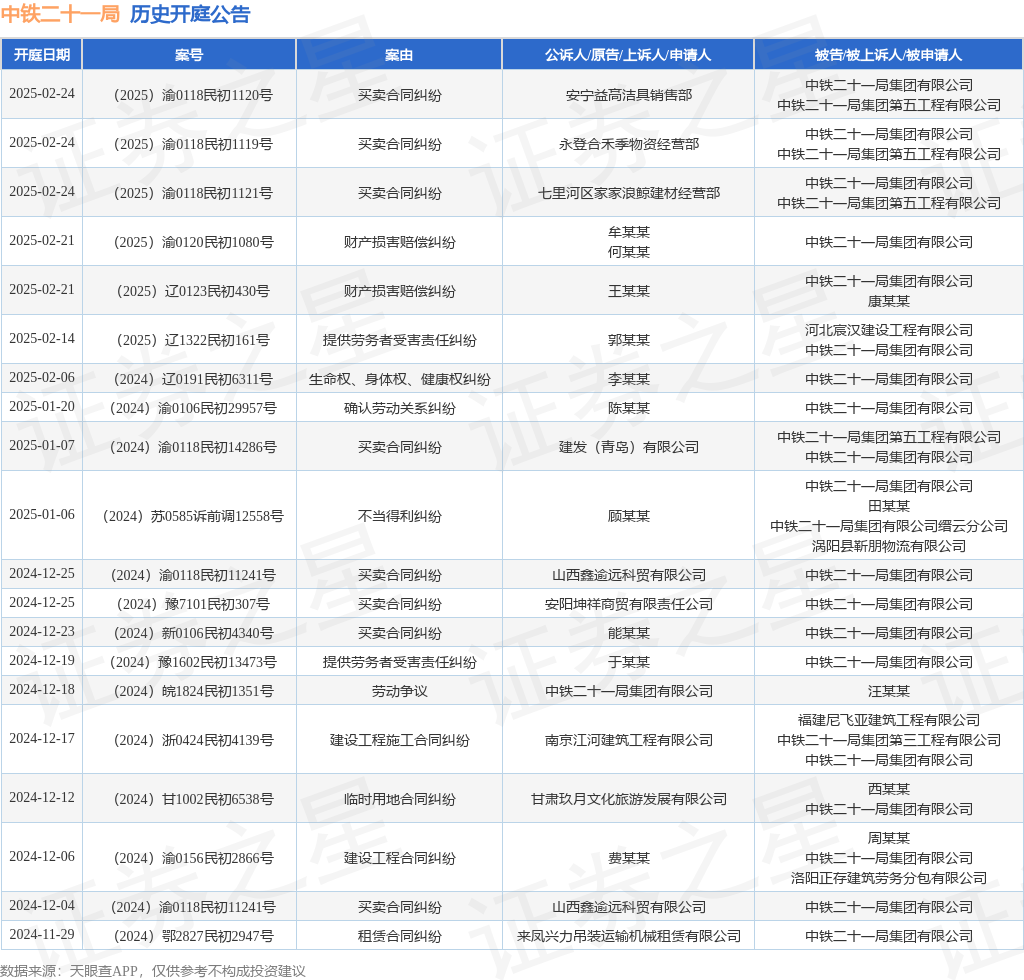The width and height of the screenshot is (1024, 980).
Task: Pick case number (2024)辽0191民初6311号
Action: click(193, 379)
